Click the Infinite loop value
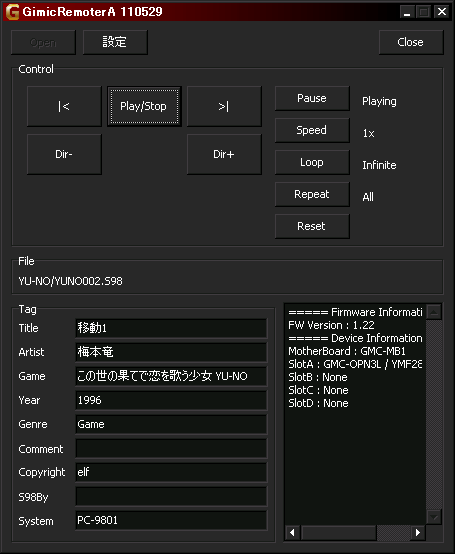 point(379,165)
